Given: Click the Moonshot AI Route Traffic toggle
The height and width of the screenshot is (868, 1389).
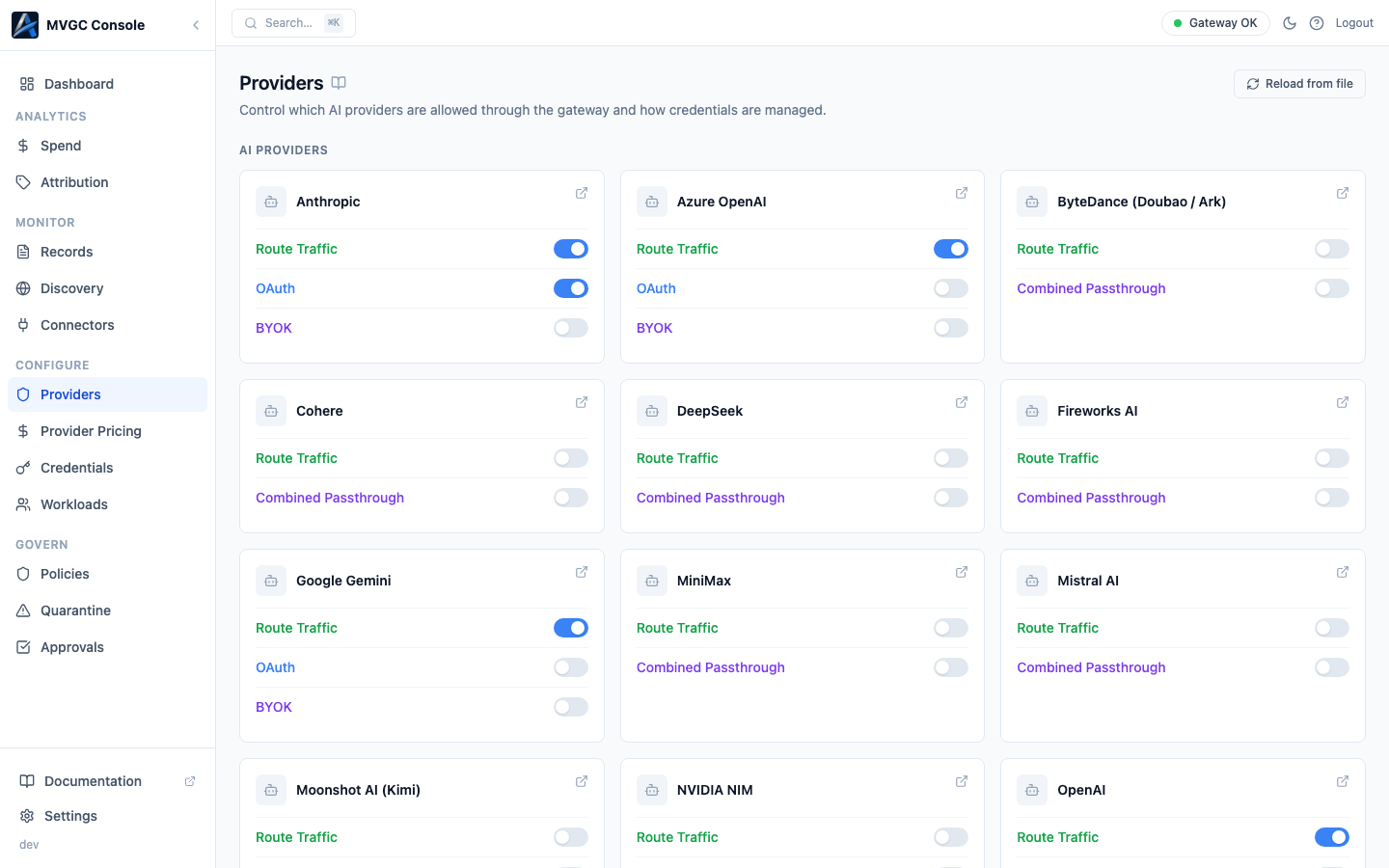Looking at the screenshot, I should (x=571, y=837).
